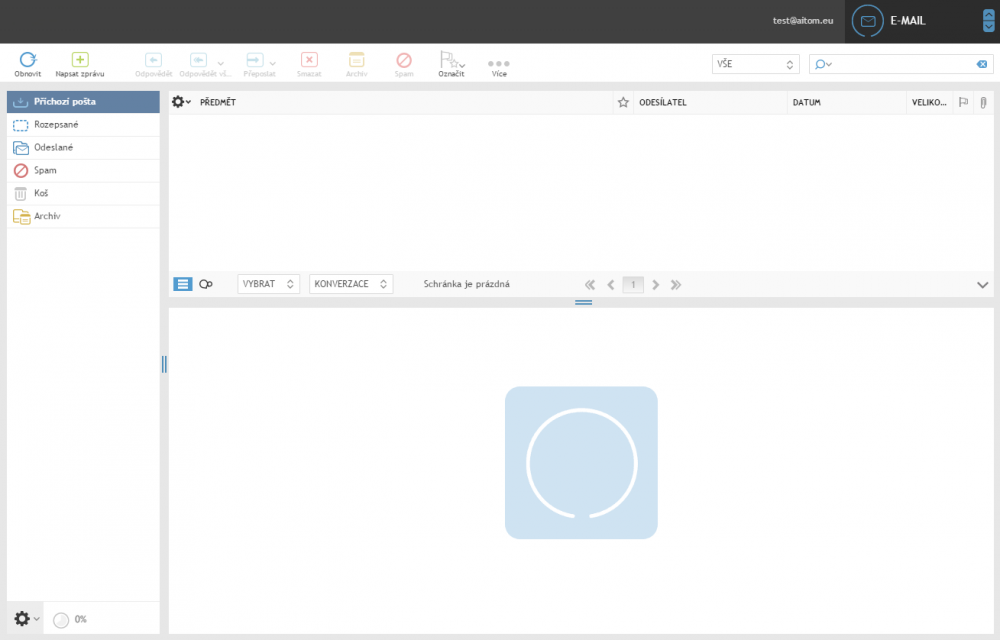The width and height of the screenshot is (1000, 640).
Task: Switch to list view mode
Action: tap(183, 284)
